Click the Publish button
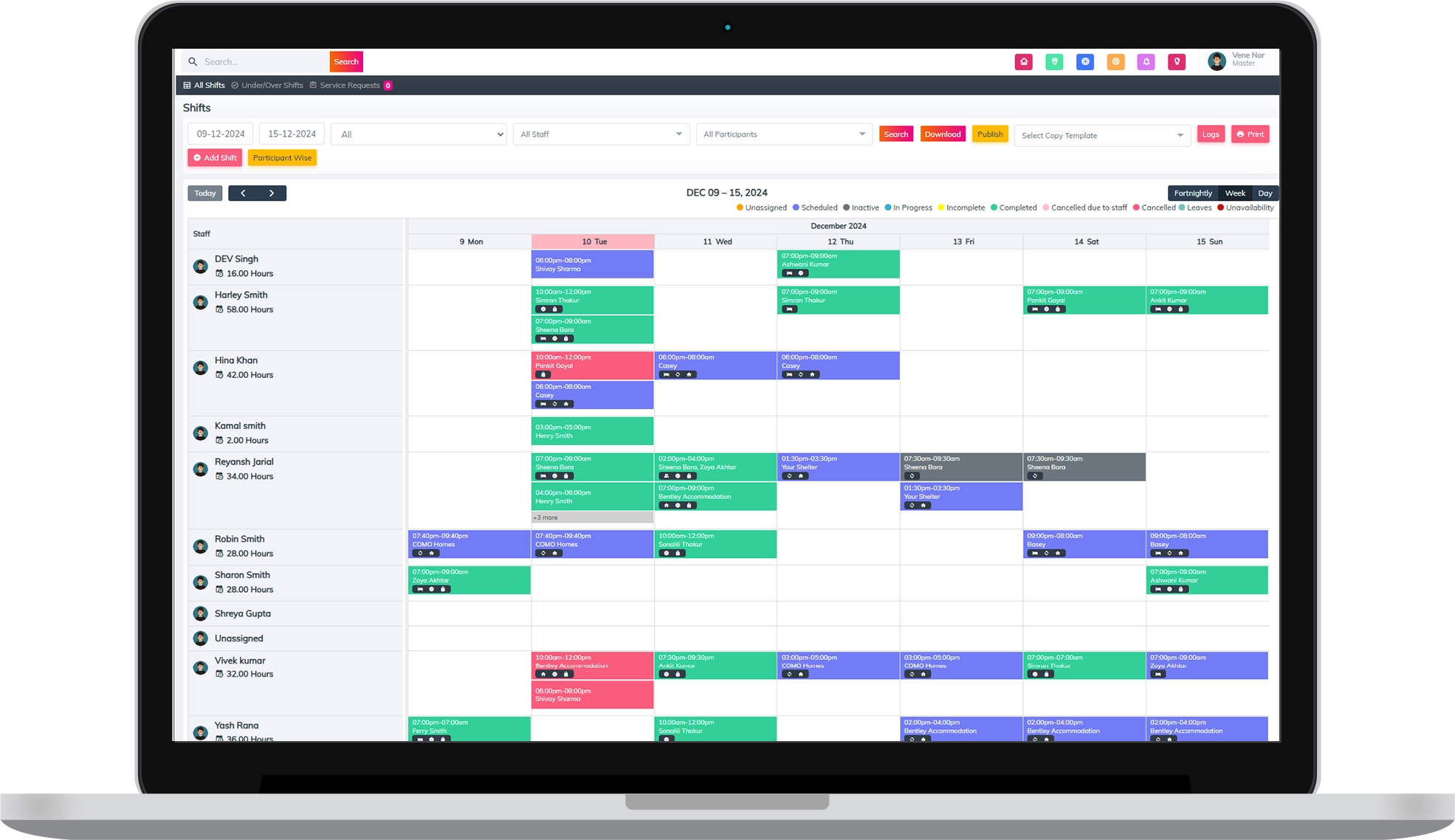1455x840 pixels. (988, 134)
